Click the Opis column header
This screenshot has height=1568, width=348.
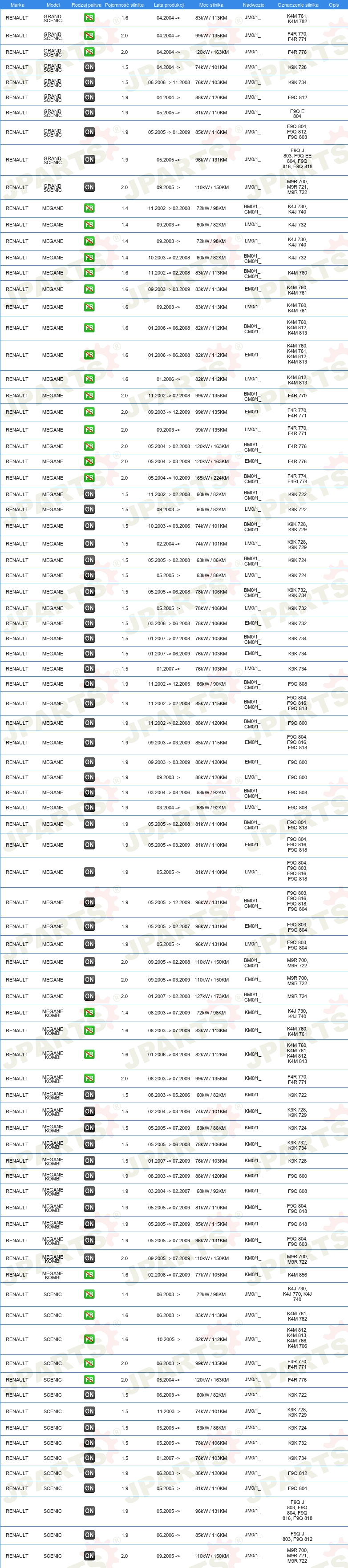click(x=334, y=5)
